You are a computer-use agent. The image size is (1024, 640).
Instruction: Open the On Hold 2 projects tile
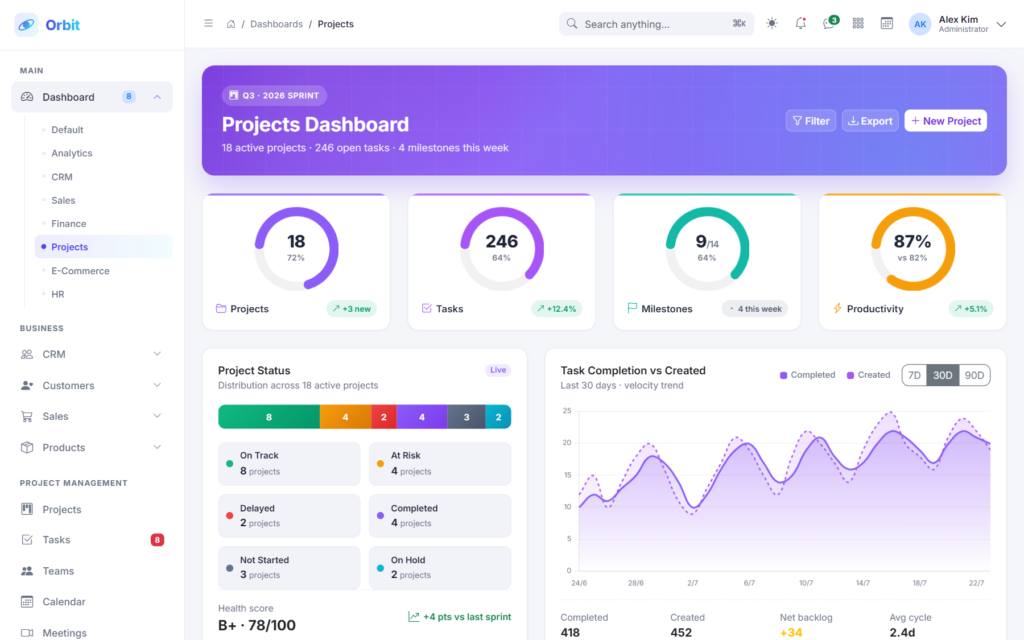(440, 568)
